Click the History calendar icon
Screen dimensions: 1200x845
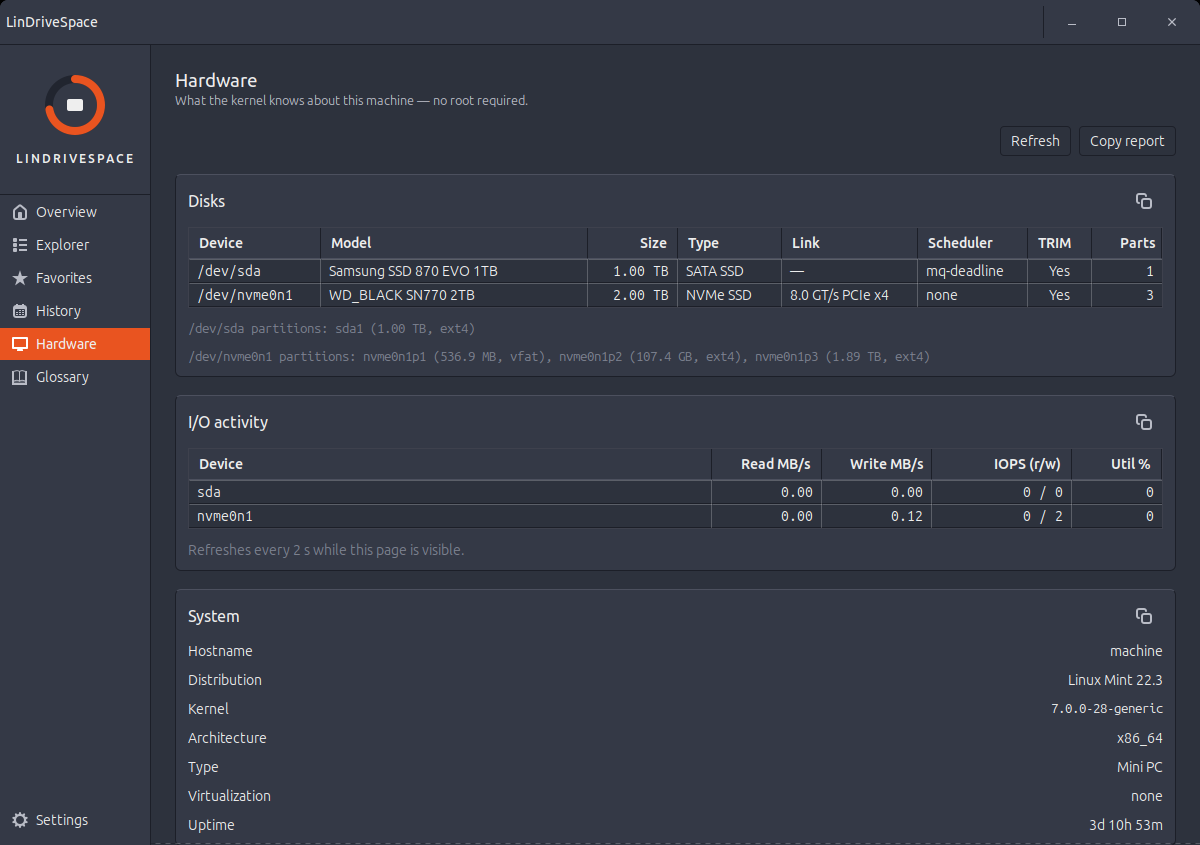click(19, 311)
